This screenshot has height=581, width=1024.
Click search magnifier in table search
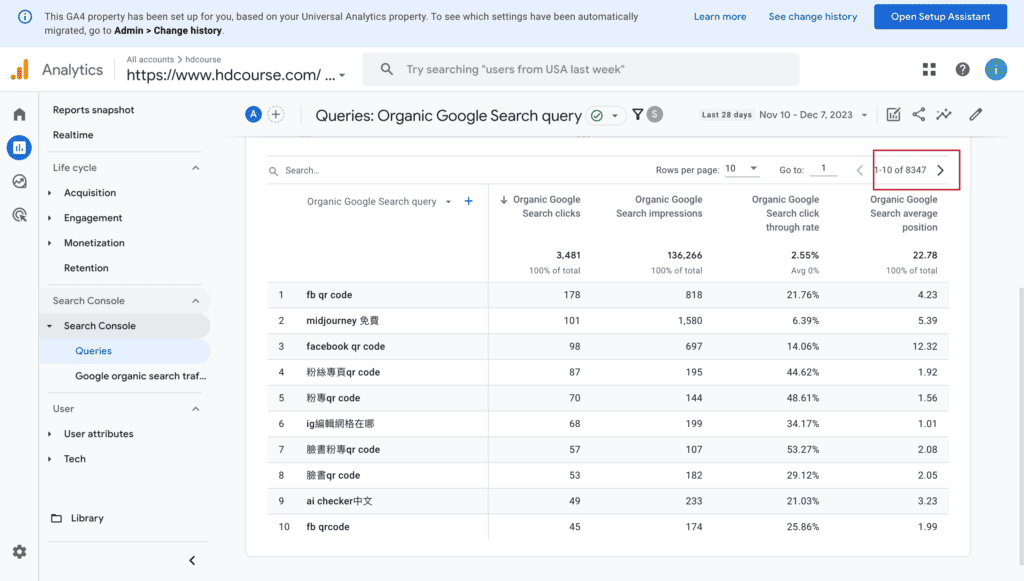pyautogui.click(x=274, y=171)
